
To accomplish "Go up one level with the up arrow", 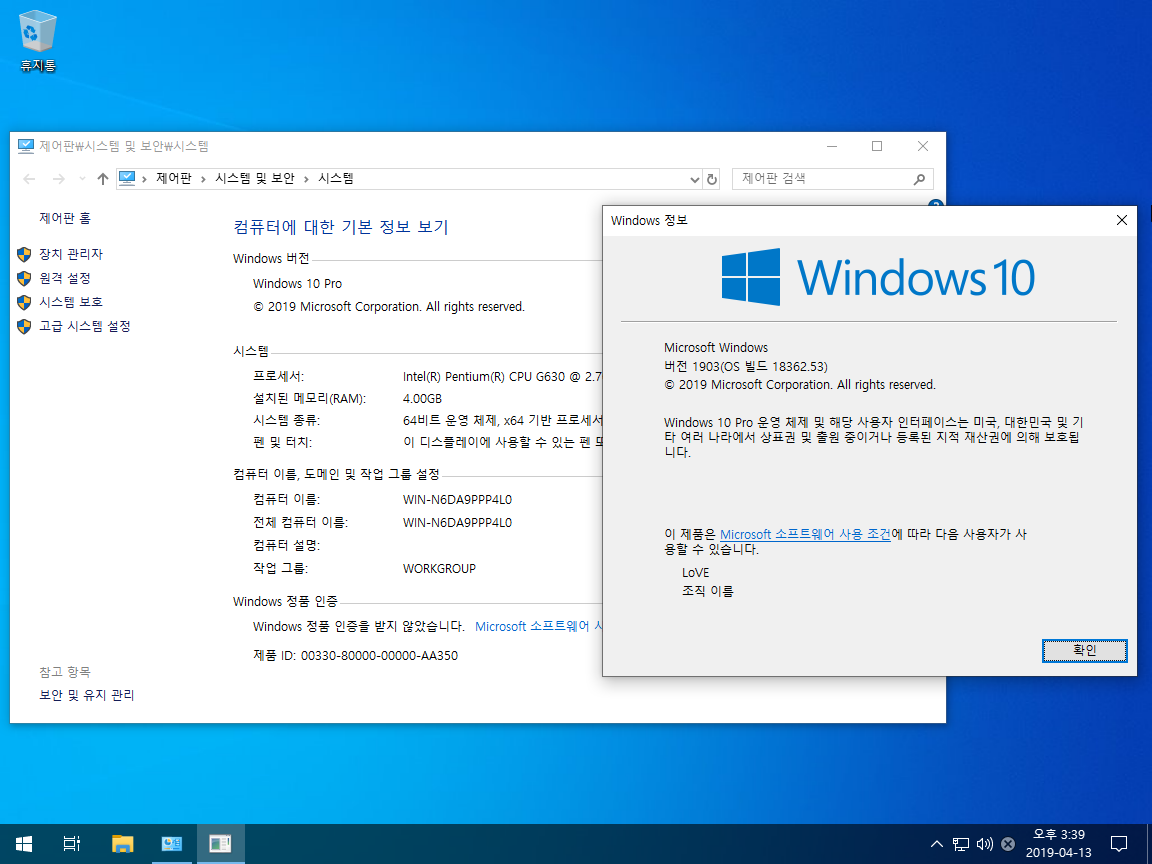I will pyautogui.click(x=103, y=179).
